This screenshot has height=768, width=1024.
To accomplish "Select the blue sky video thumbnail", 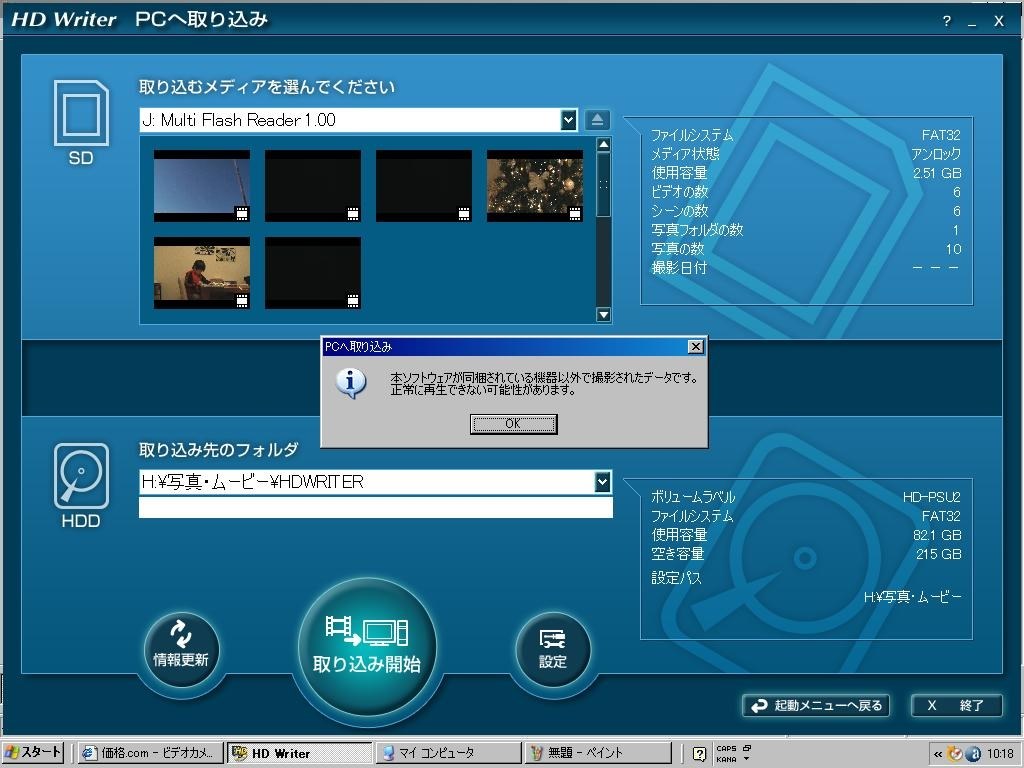I will click(x=202, y=186).
